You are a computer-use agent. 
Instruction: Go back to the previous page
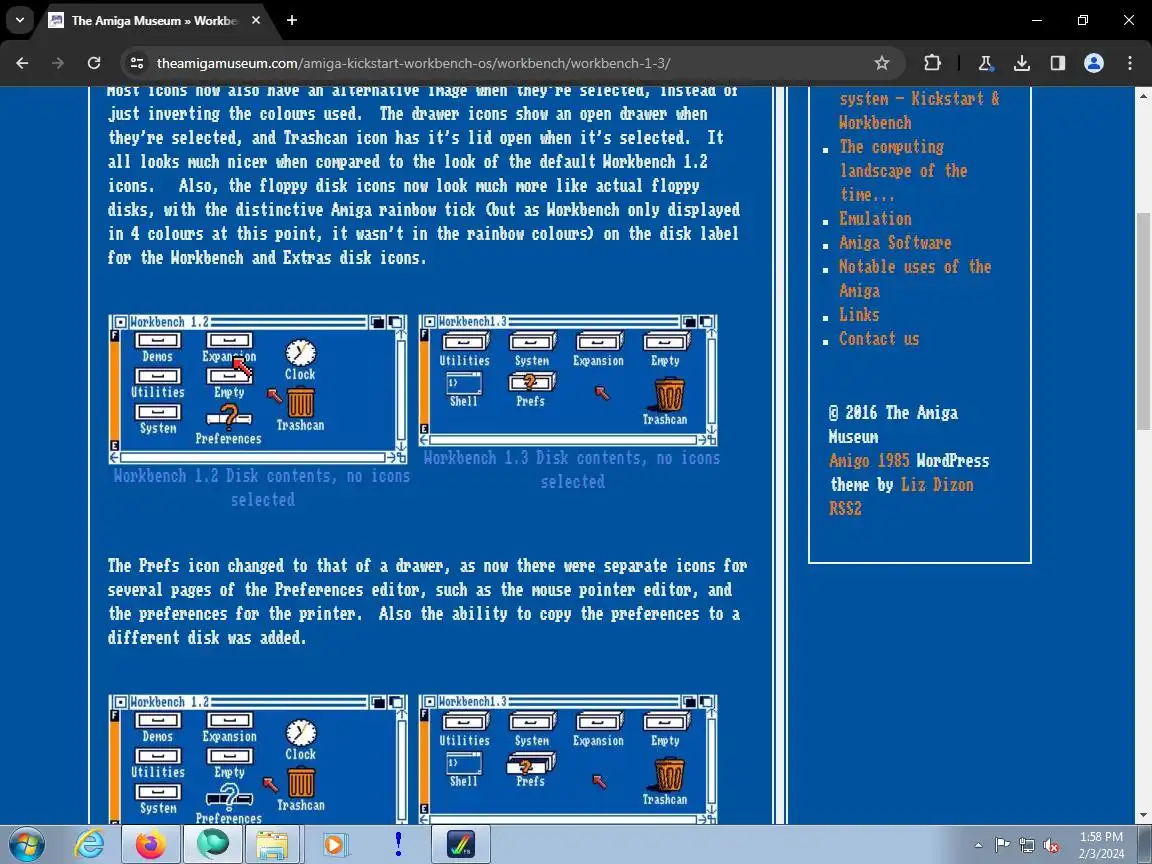[x=22, y=63]
